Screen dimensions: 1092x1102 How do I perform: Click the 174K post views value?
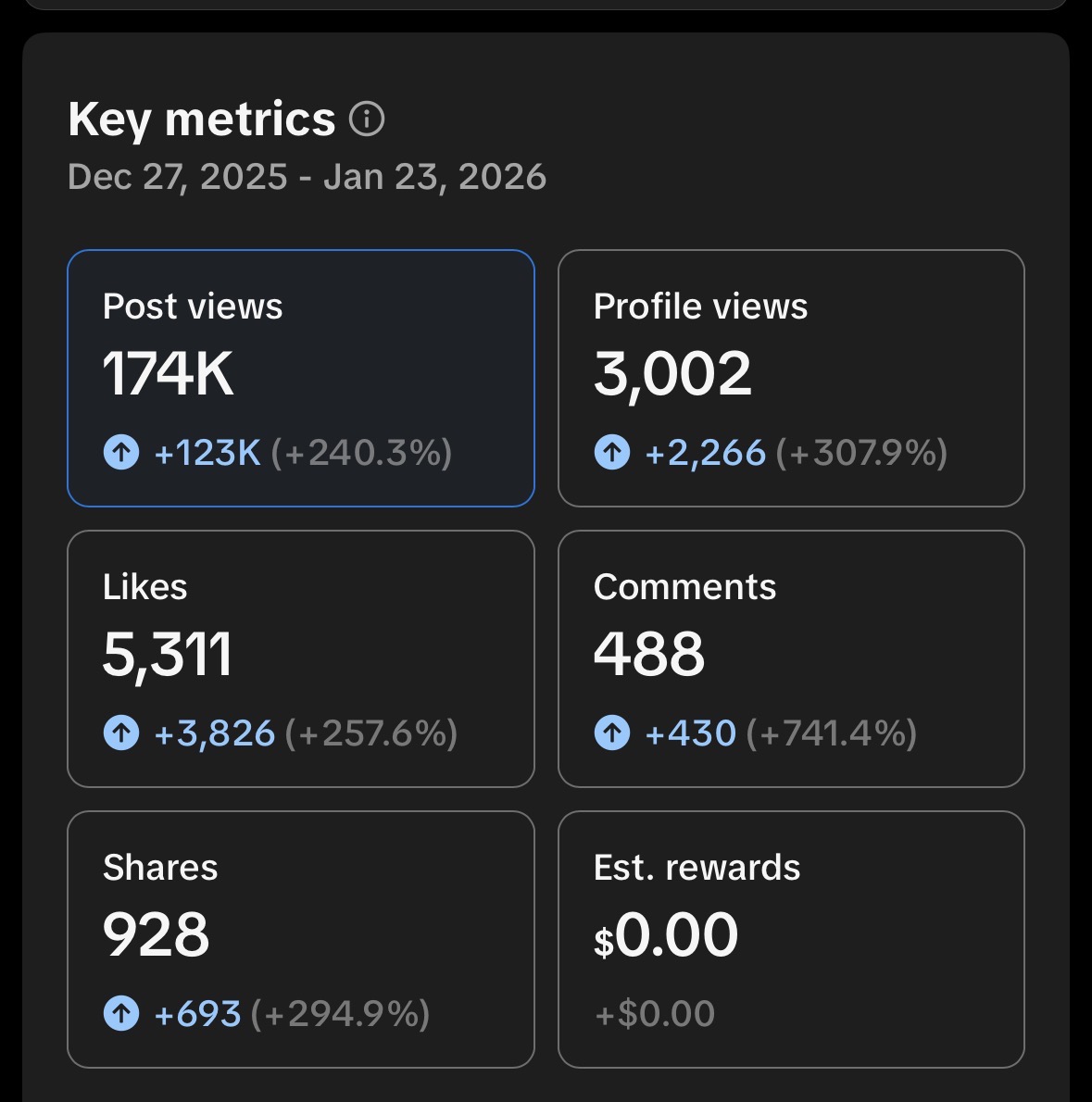pyautogui.click(x=168, y=374)
